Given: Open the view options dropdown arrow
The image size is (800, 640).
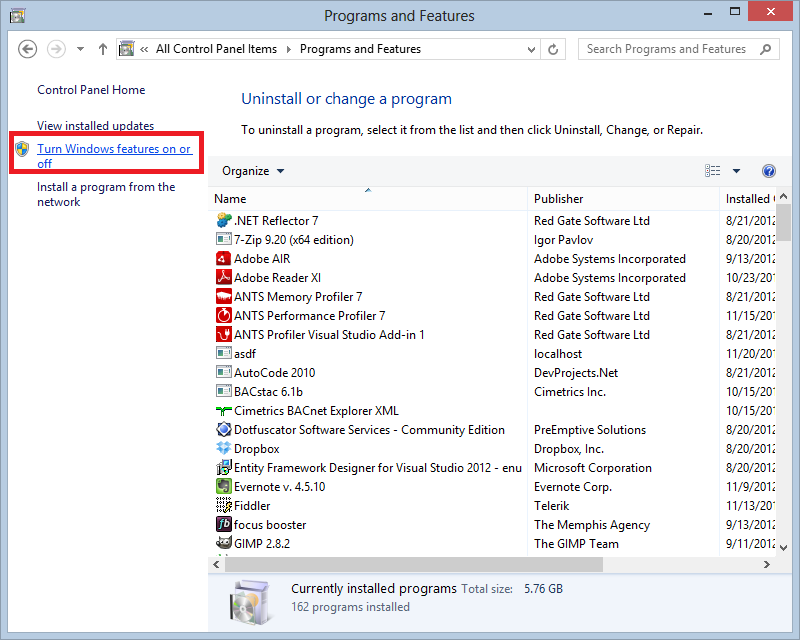Looking at the screenshot, I should (737, 171).
